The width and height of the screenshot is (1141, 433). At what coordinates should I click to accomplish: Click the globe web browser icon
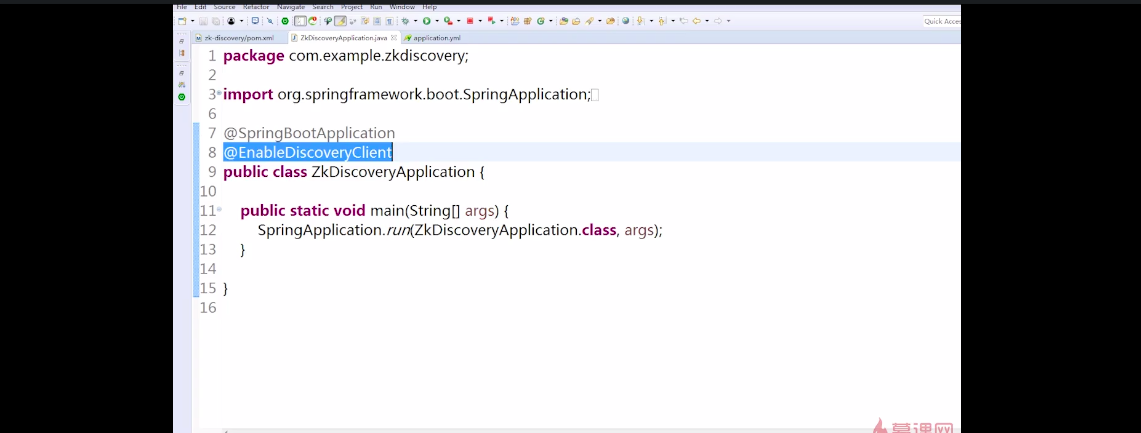[626, 21]
